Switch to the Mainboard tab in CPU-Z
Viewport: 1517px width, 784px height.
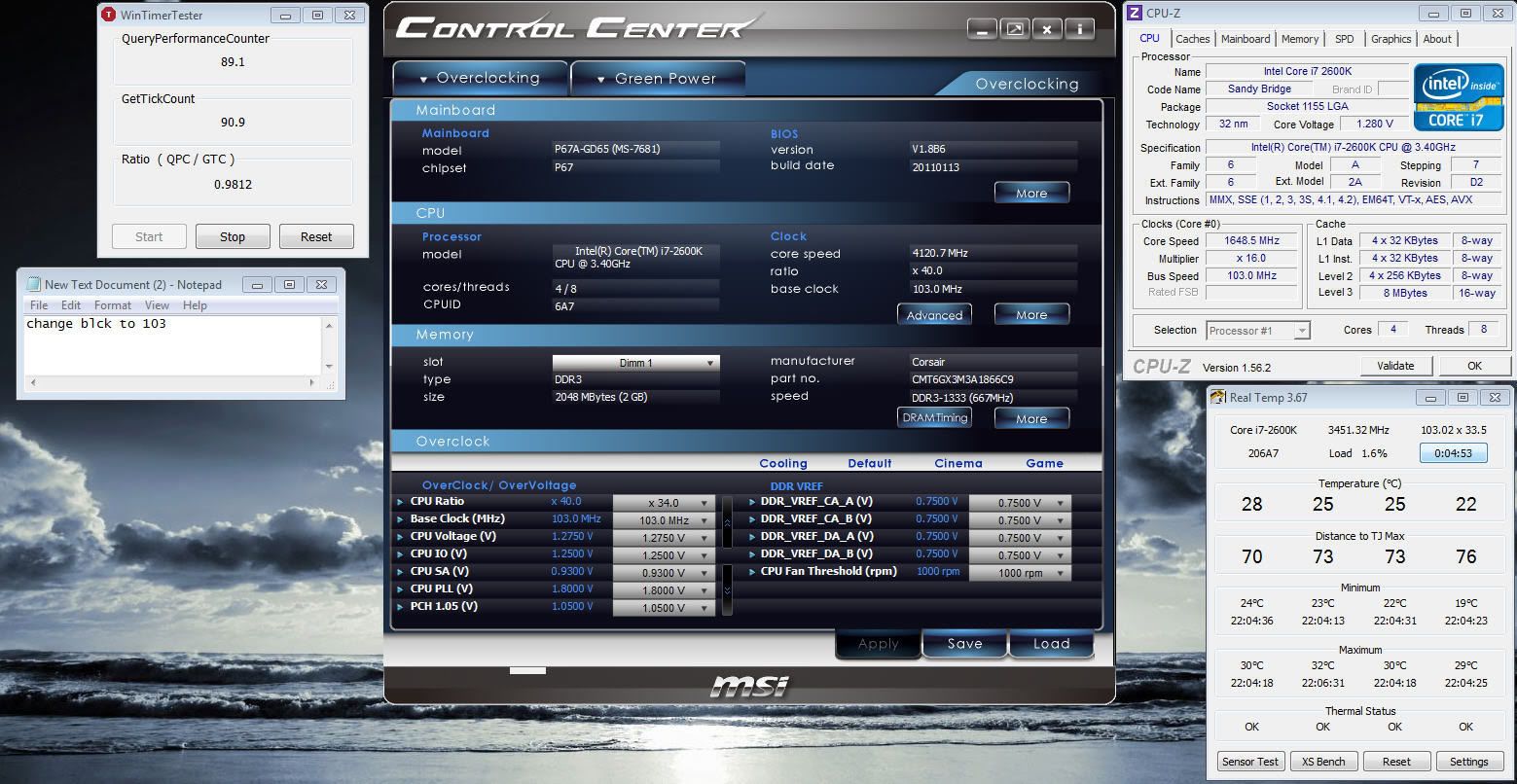click(1246, 39)
